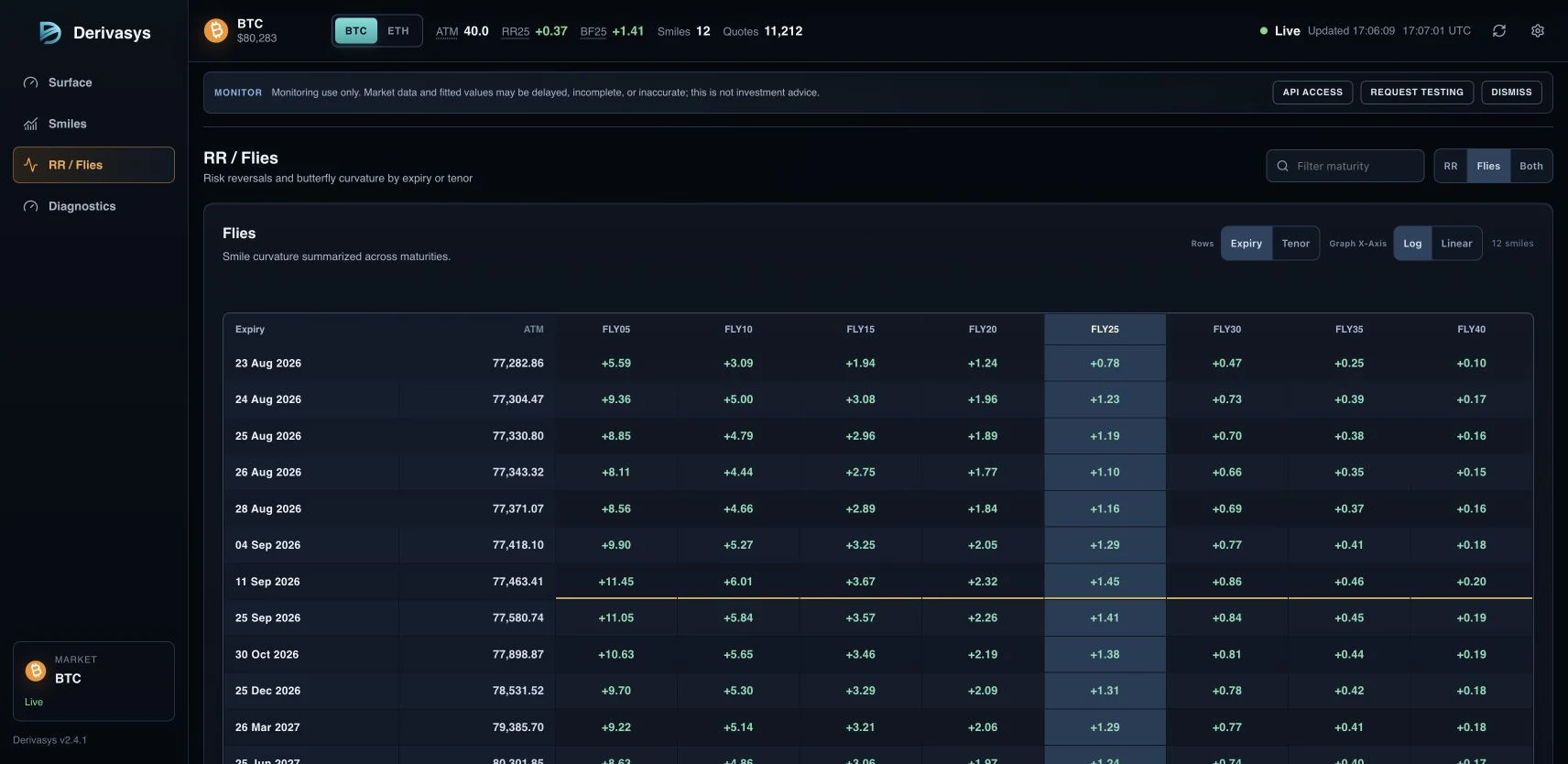
Task: Click ATM value 77,282.86
Action: point(517,363)
